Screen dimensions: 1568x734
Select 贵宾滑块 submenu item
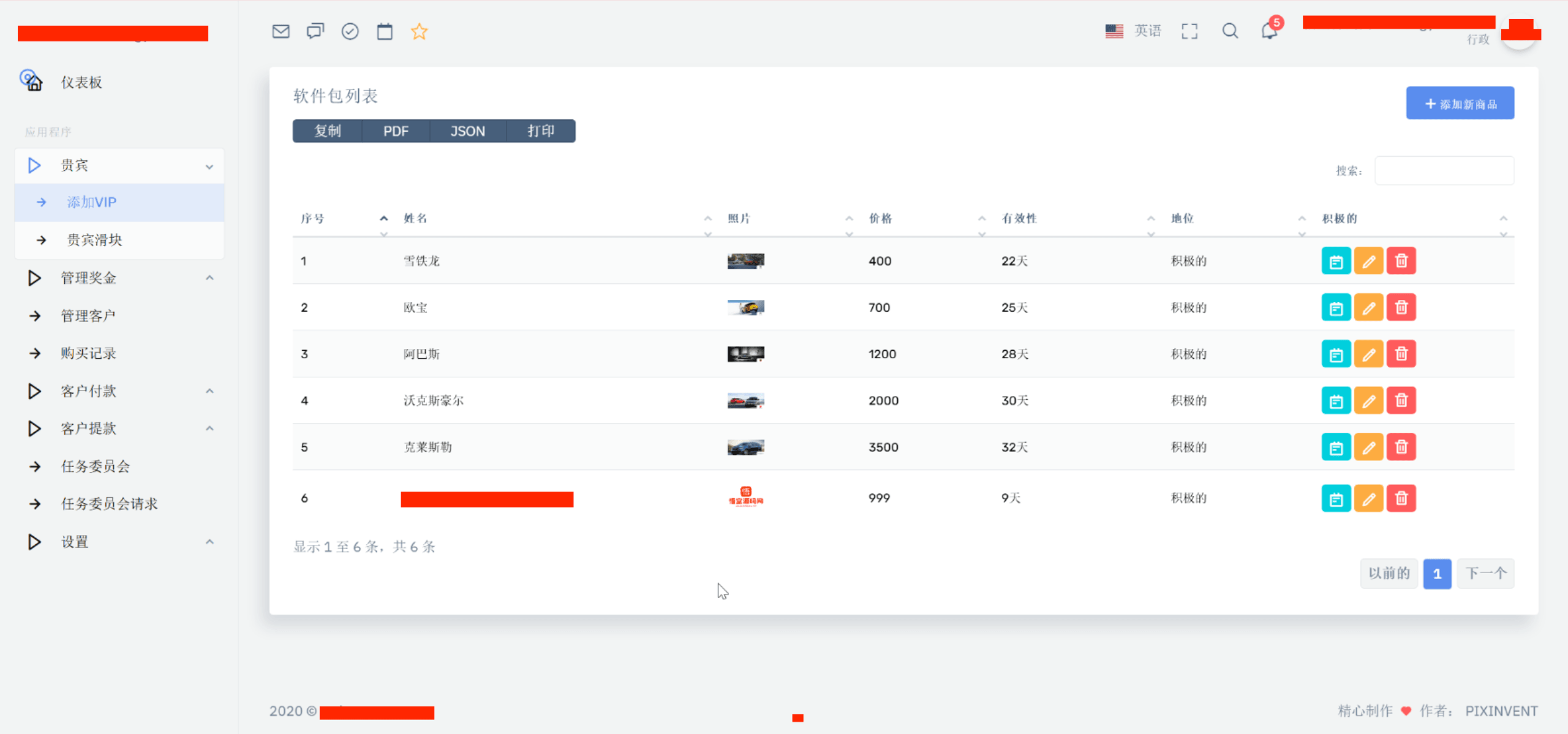pyautogui.click(x=94, y=241)
